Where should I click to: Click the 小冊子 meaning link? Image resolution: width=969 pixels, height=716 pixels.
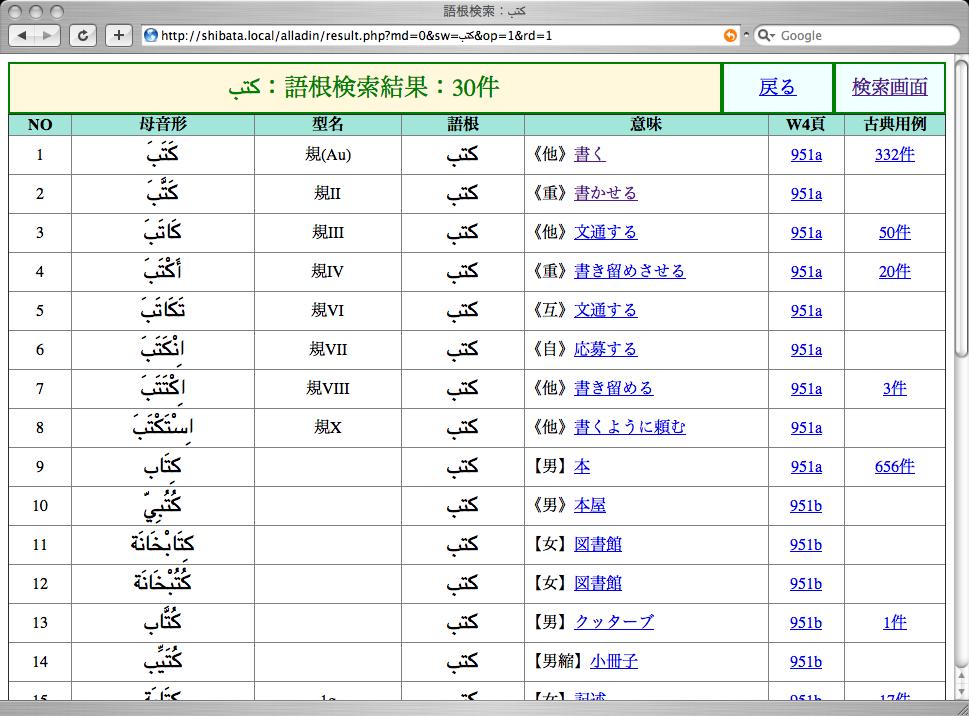pos(613,661)
